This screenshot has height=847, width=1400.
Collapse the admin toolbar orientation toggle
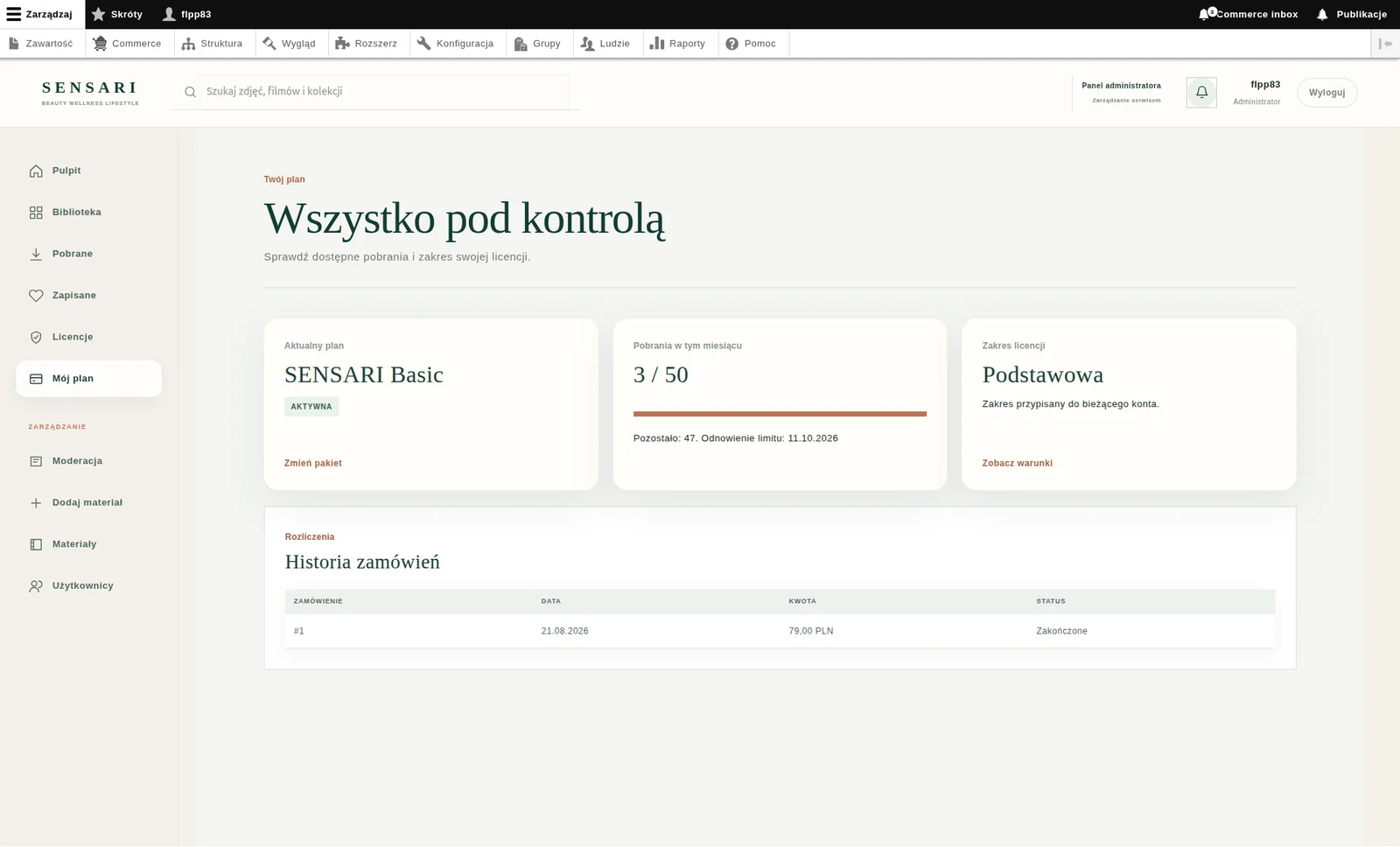click(1385, 44)
